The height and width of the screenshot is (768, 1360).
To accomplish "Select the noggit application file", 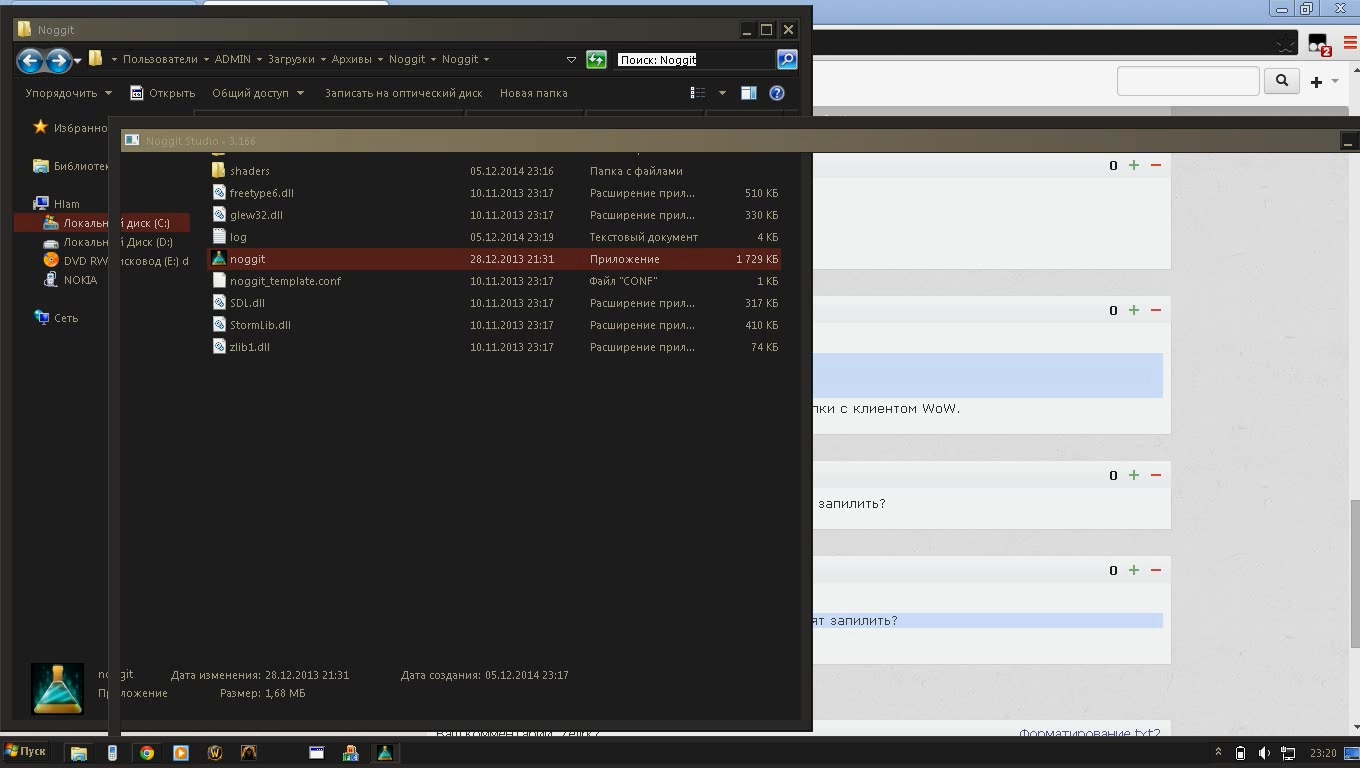I will tap(494, 259).
